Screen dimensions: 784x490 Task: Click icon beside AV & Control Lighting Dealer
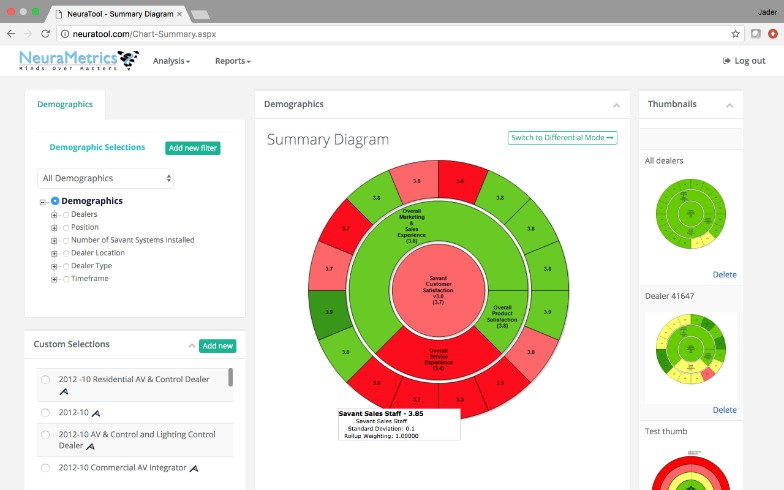click(90, 446)
